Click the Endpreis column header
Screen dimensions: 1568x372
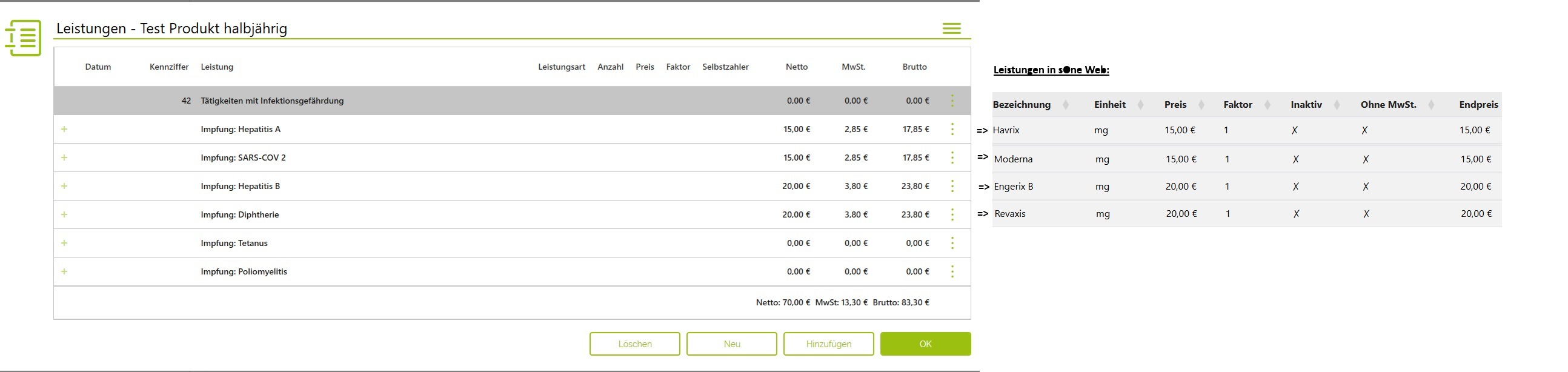point(1478,105)
